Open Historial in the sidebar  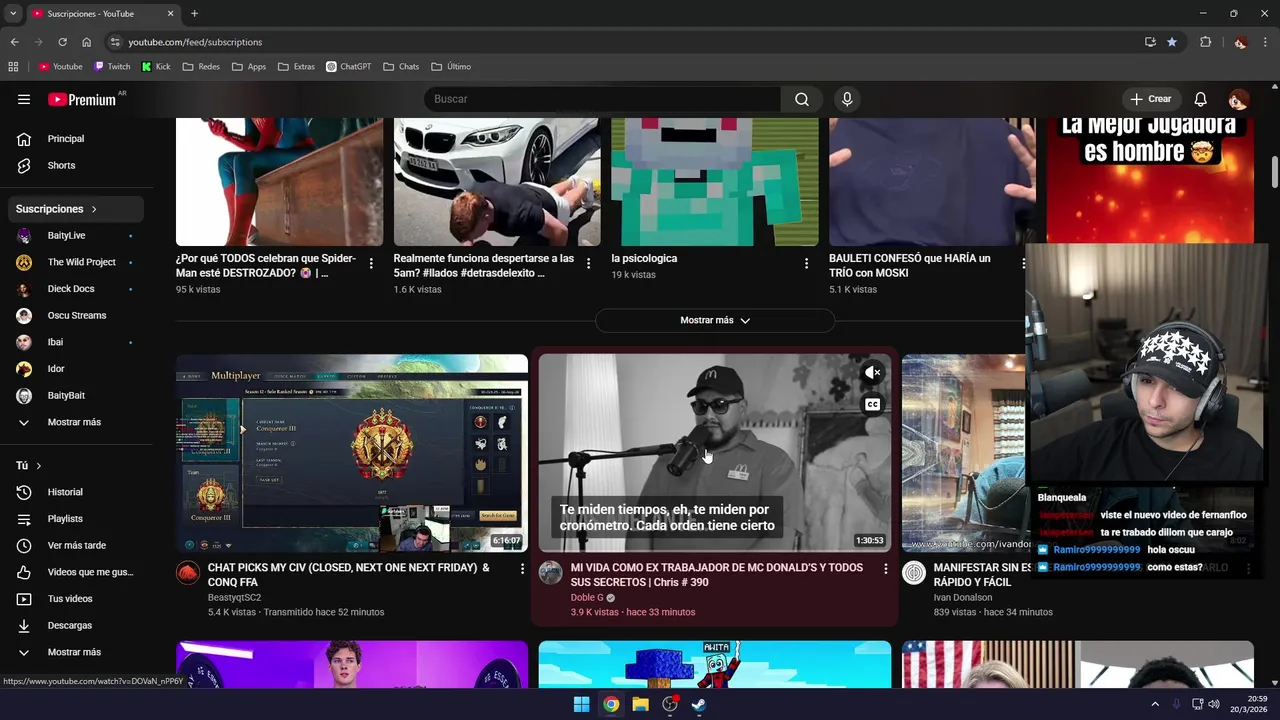click(x=78, y=492)
